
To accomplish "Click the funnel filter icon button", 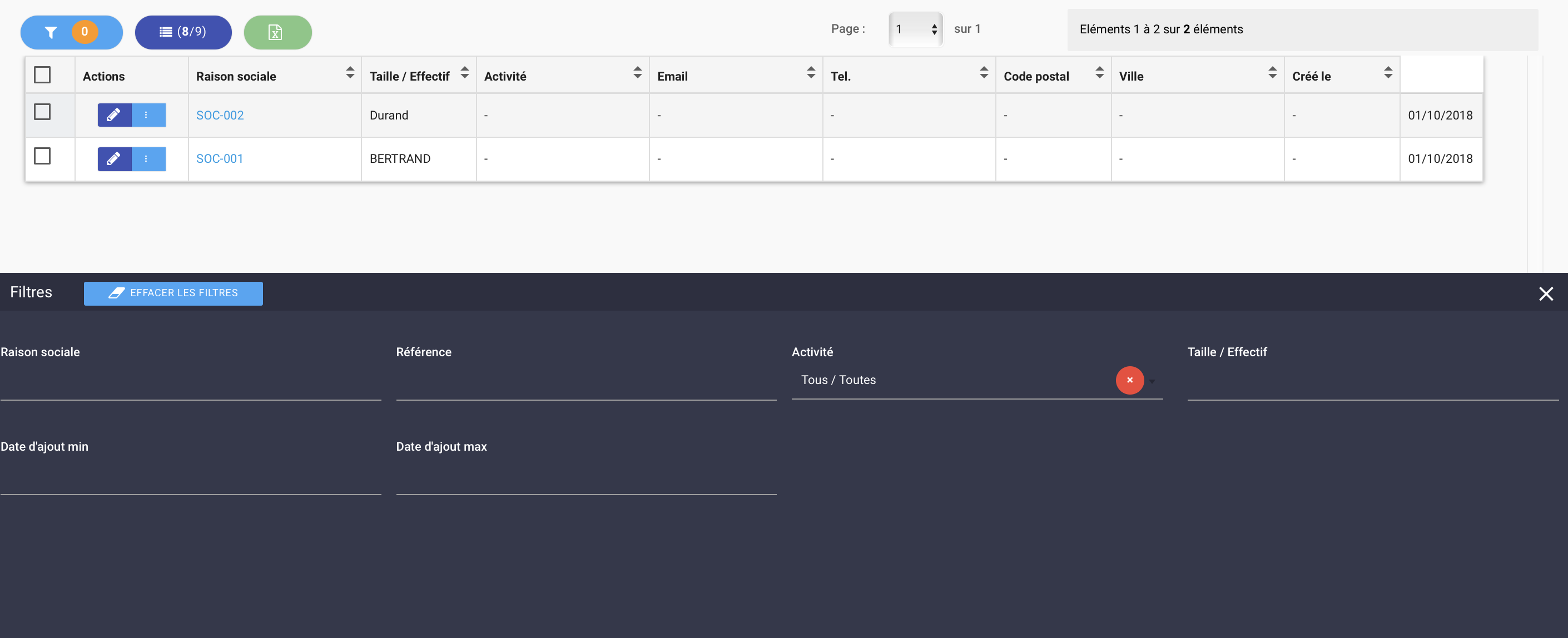I will pyautogui.click(x=51, y=32).
